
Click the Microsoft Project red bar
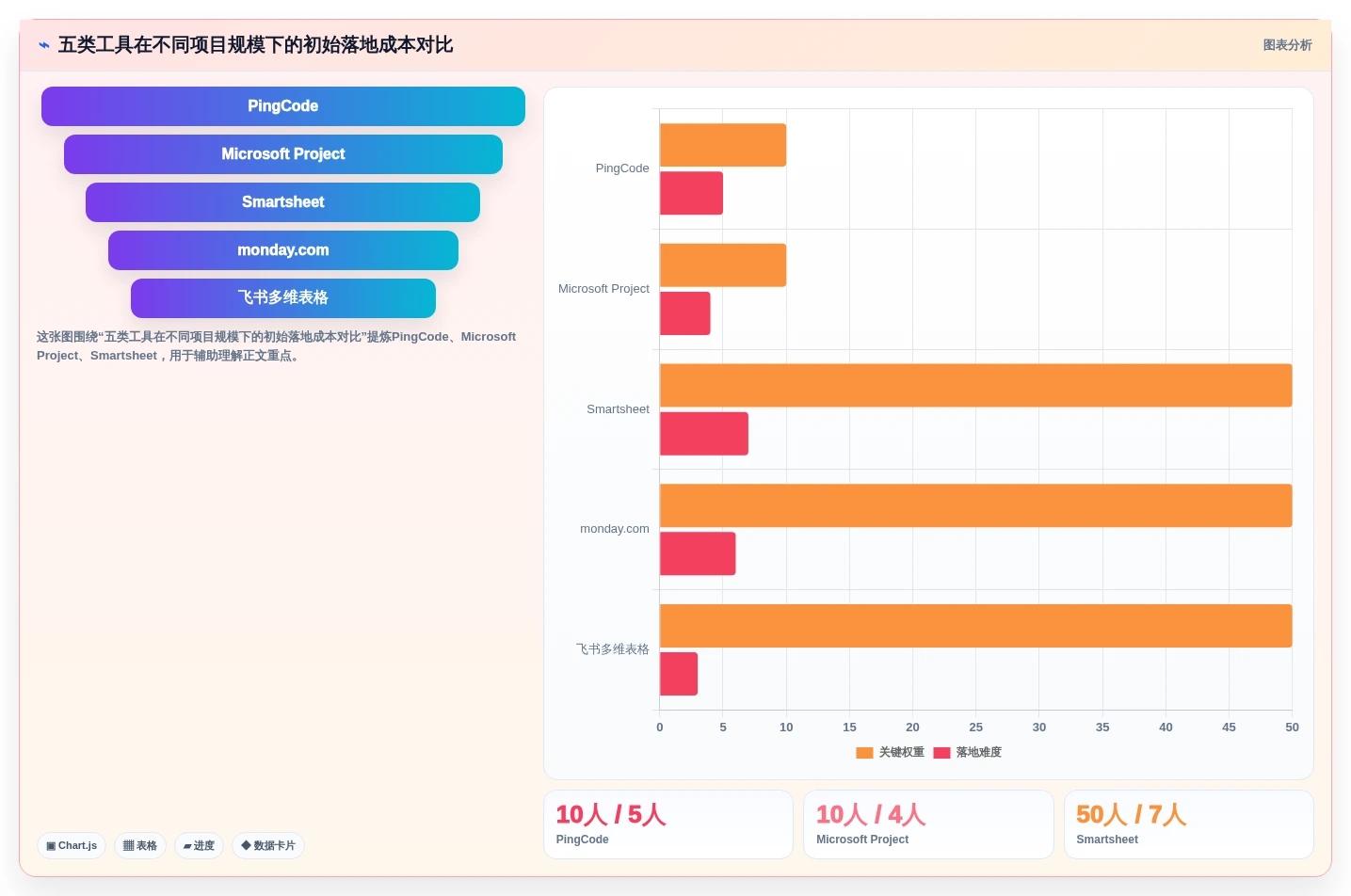tap(685, 313)
